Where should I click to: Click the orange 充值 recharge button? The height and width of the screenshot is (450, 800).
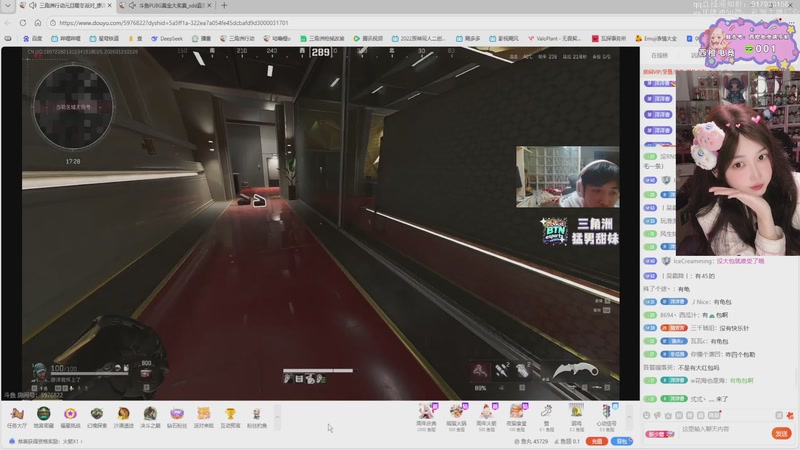pyautogui.click(x=596, y=441)
